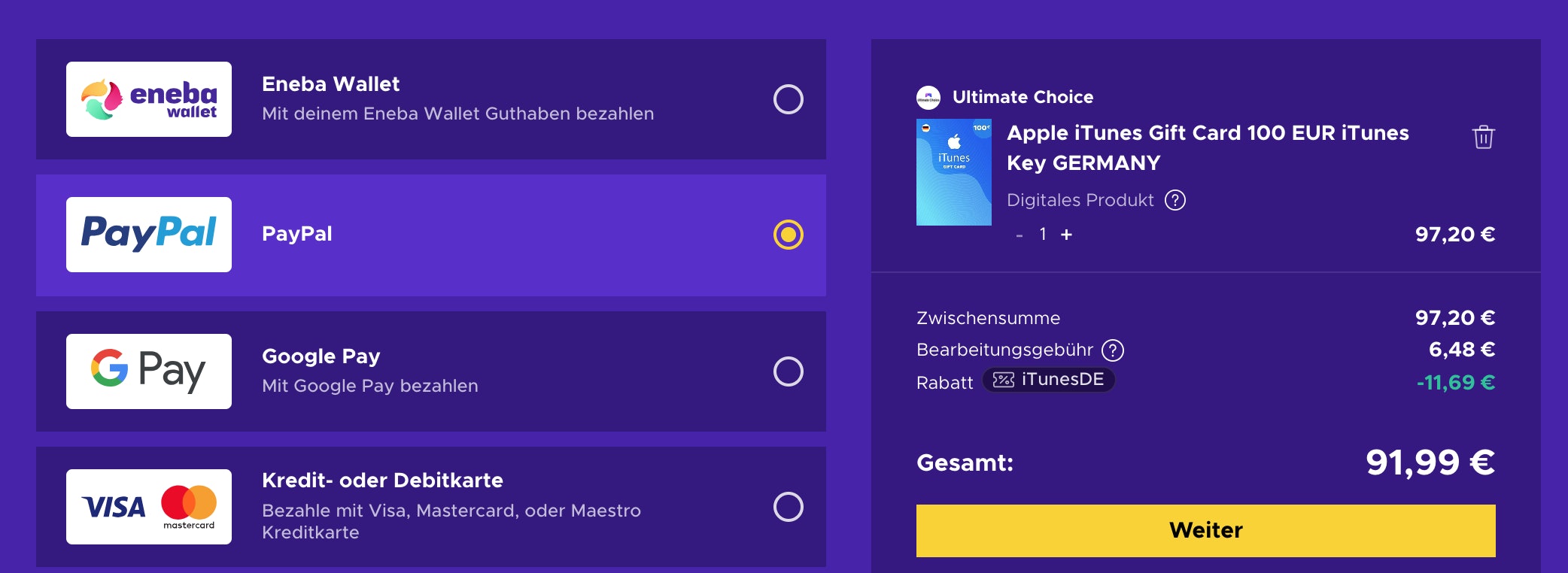Open the Bearbeitungsgebühr question mark icon
Image resolution: width=1568 pixels, height=573 pixels.
[1113, 349]
